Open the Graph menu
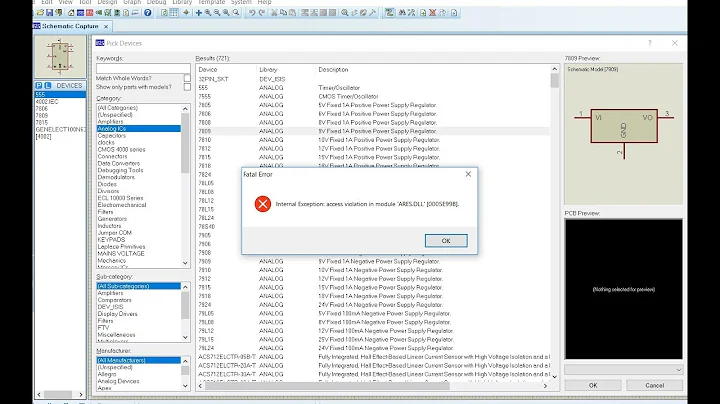This screenshot has height=404, width=720. (132, 2)
